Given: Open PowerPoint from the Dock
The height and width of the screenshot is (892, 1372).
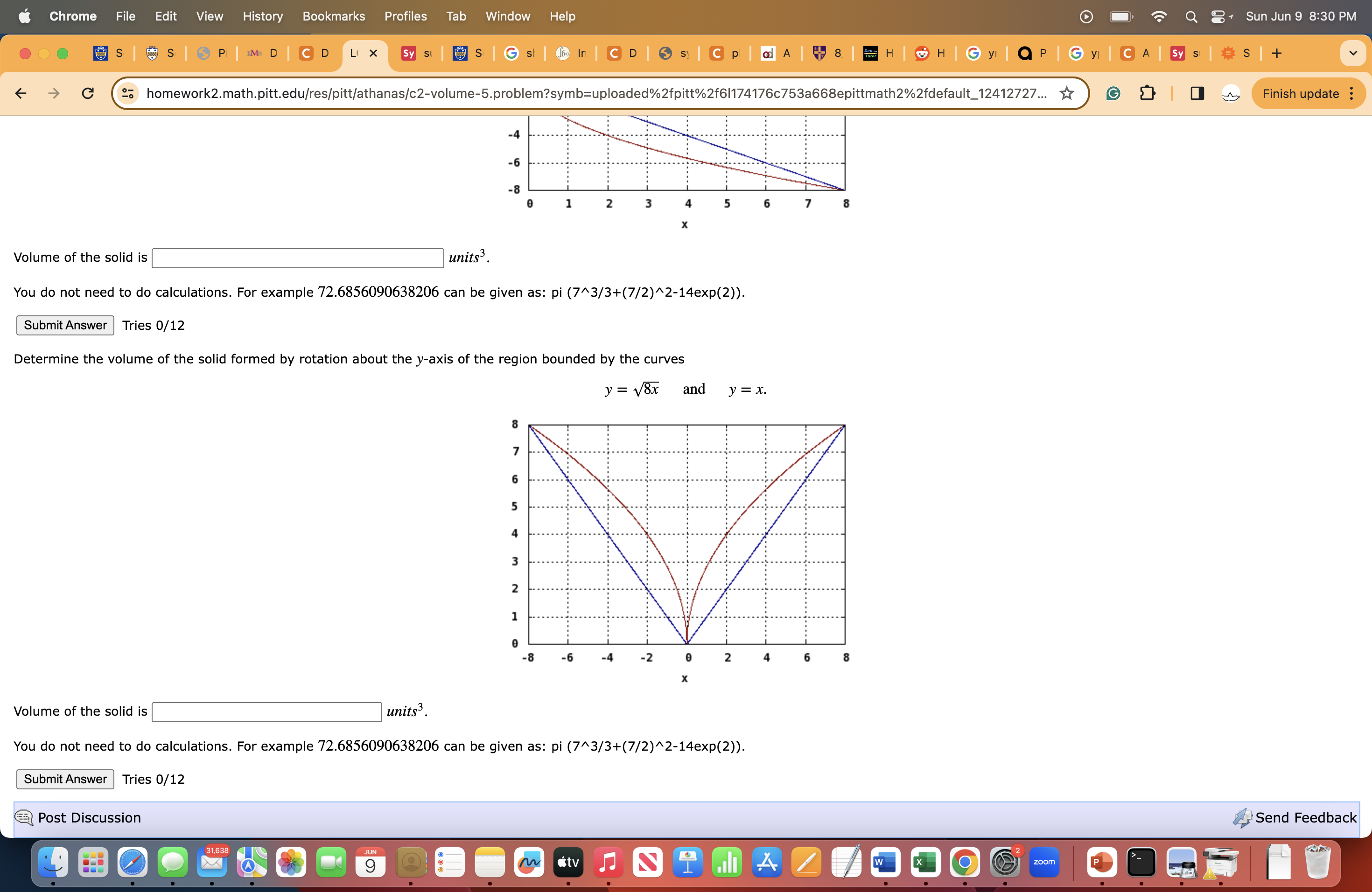Looking at the screenshot, I should (x=1102, y=863).
